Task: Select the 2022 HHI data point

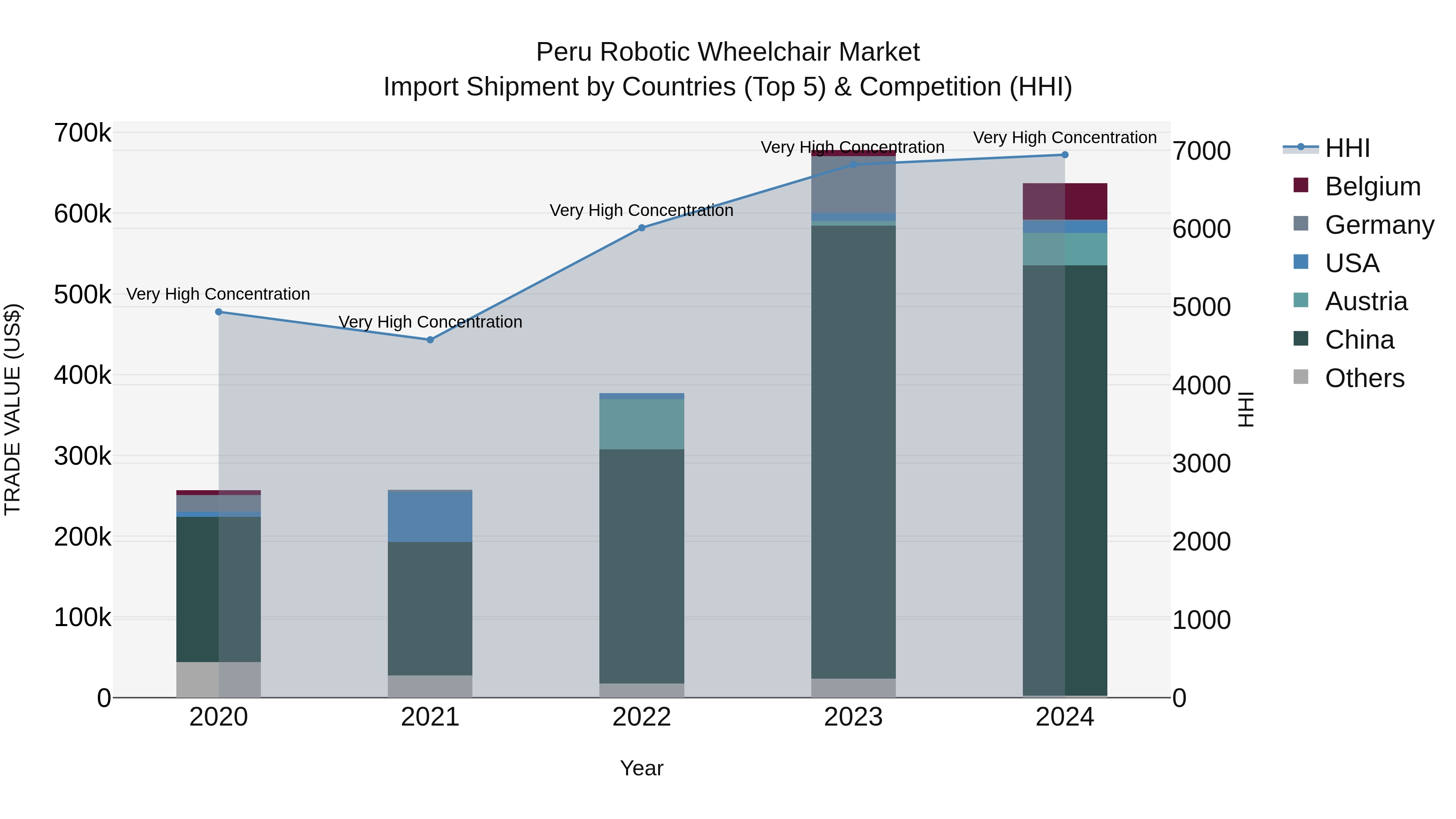Action: [x=641, y=228]
